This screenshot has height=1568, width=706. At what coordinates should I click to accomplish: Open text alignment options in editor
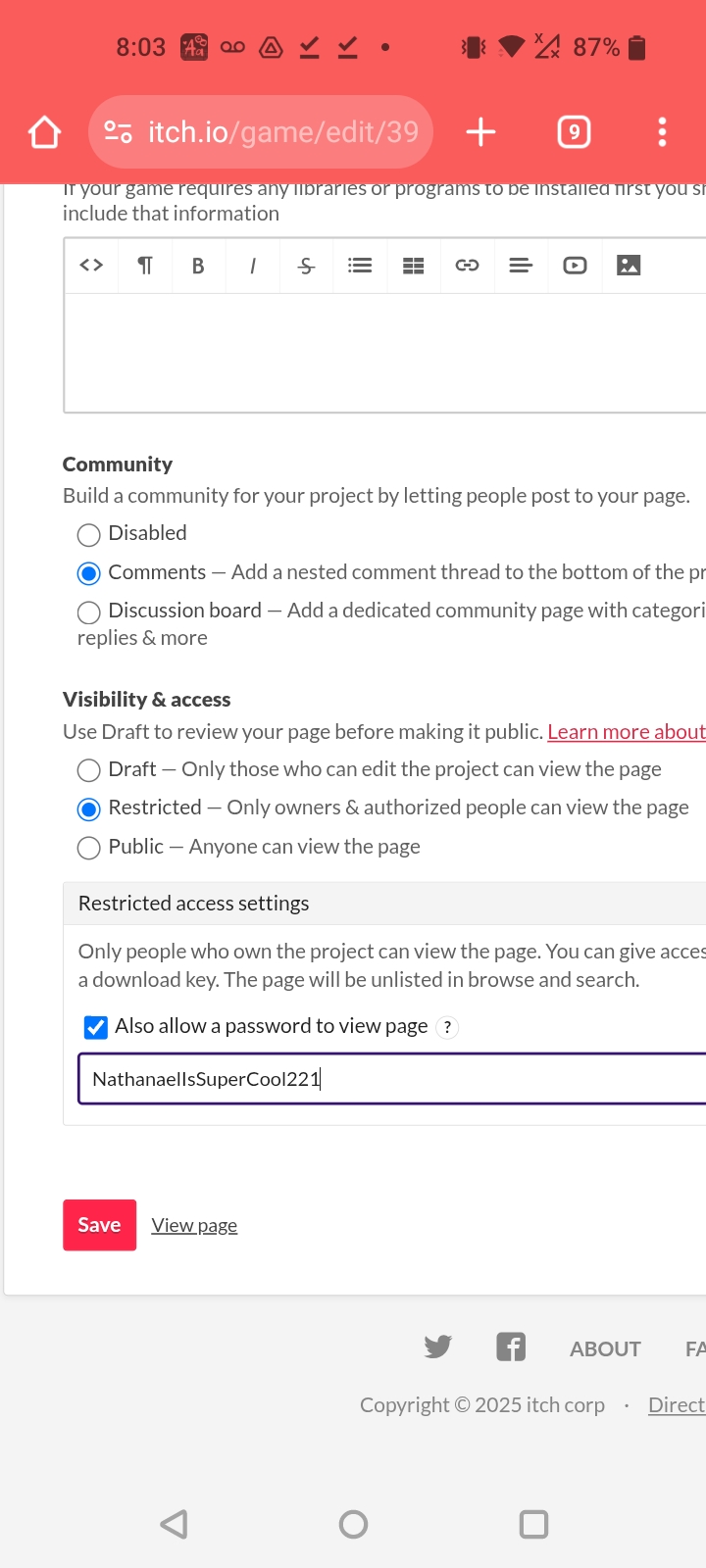[x=521, y=266]
